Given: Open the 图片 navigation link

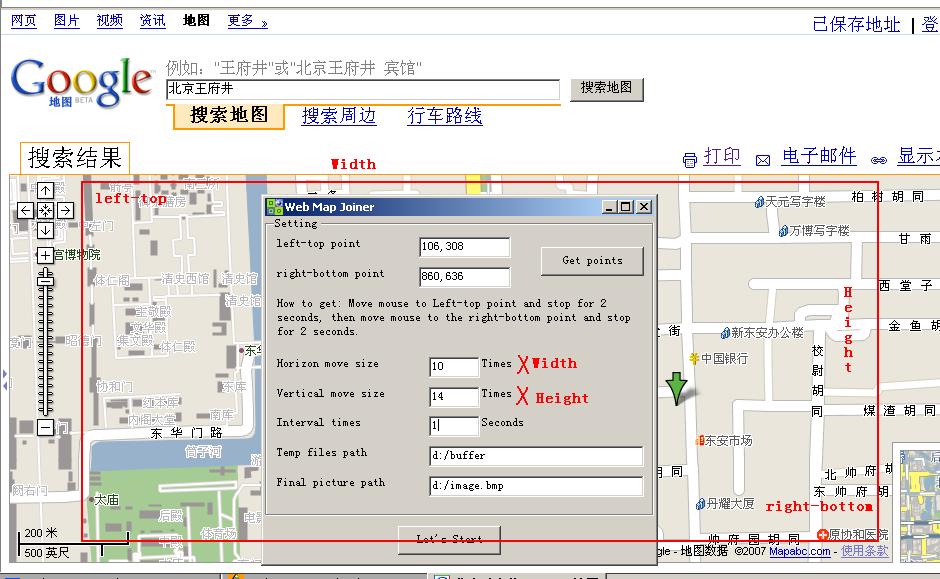Looking at the screenshot, I should point(67,21).
